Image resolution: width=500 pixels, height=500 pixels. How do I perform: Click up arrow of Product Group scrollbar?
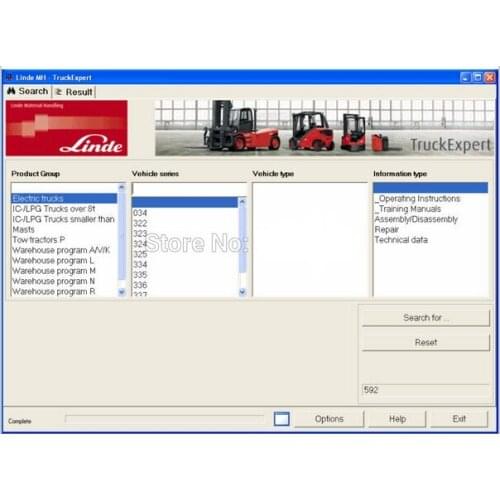click(x=122, y=187)
